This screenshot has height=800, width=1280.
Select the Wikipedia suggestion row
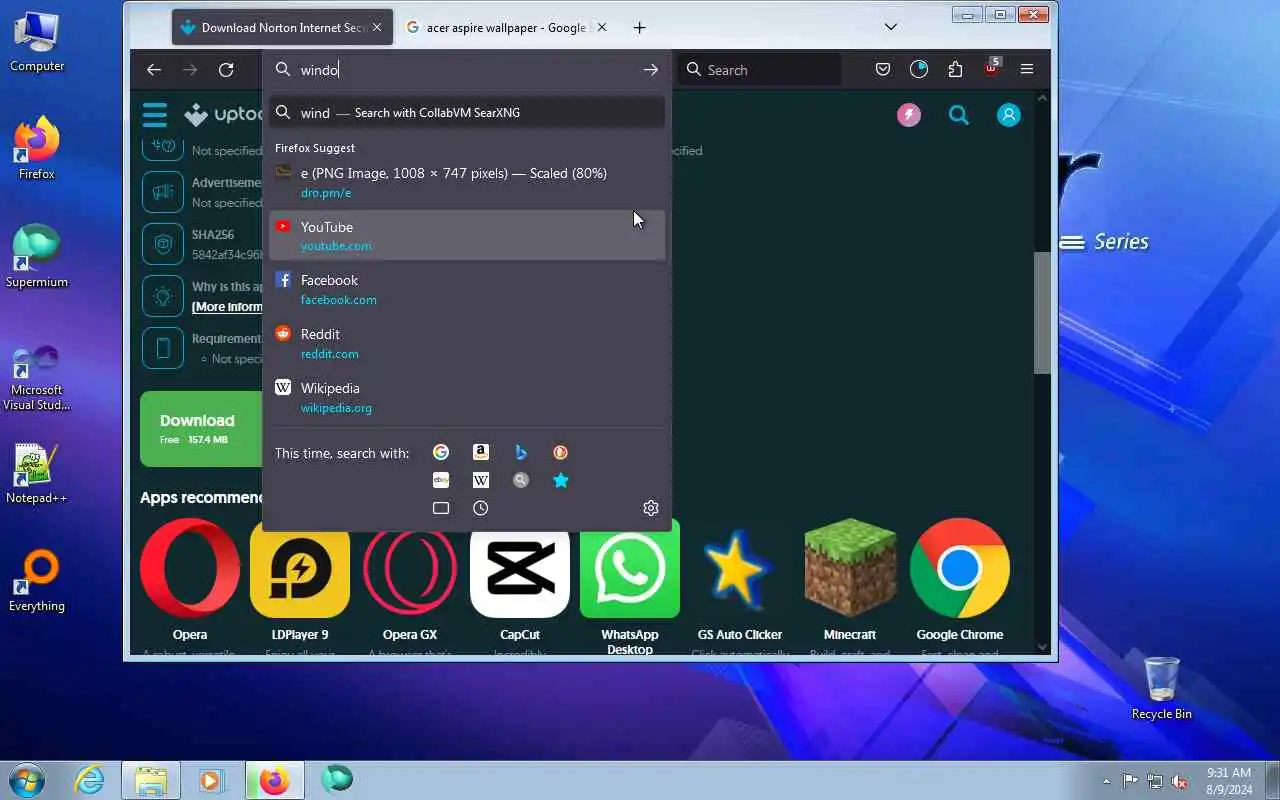pos(467,397)
